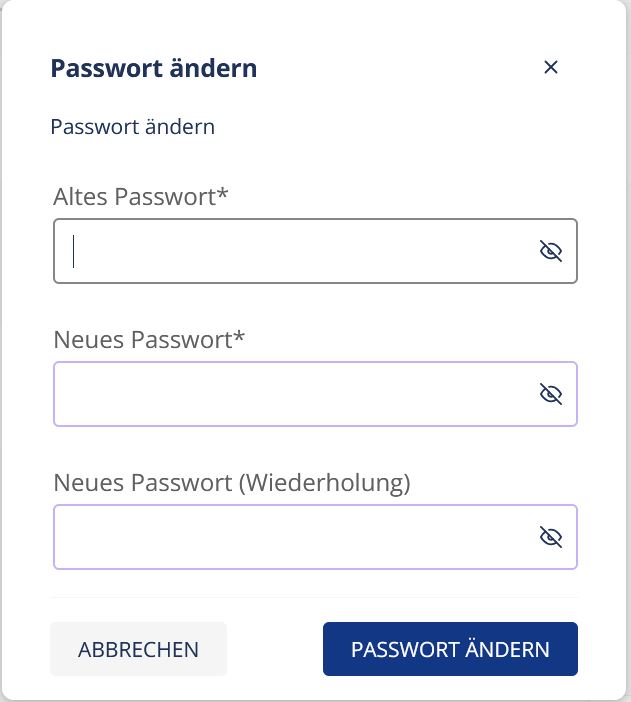Viewport: 631px width, 702px height.
Task: Click the Passwort ändern subtitle text
Action: click(x=132, y=127)
